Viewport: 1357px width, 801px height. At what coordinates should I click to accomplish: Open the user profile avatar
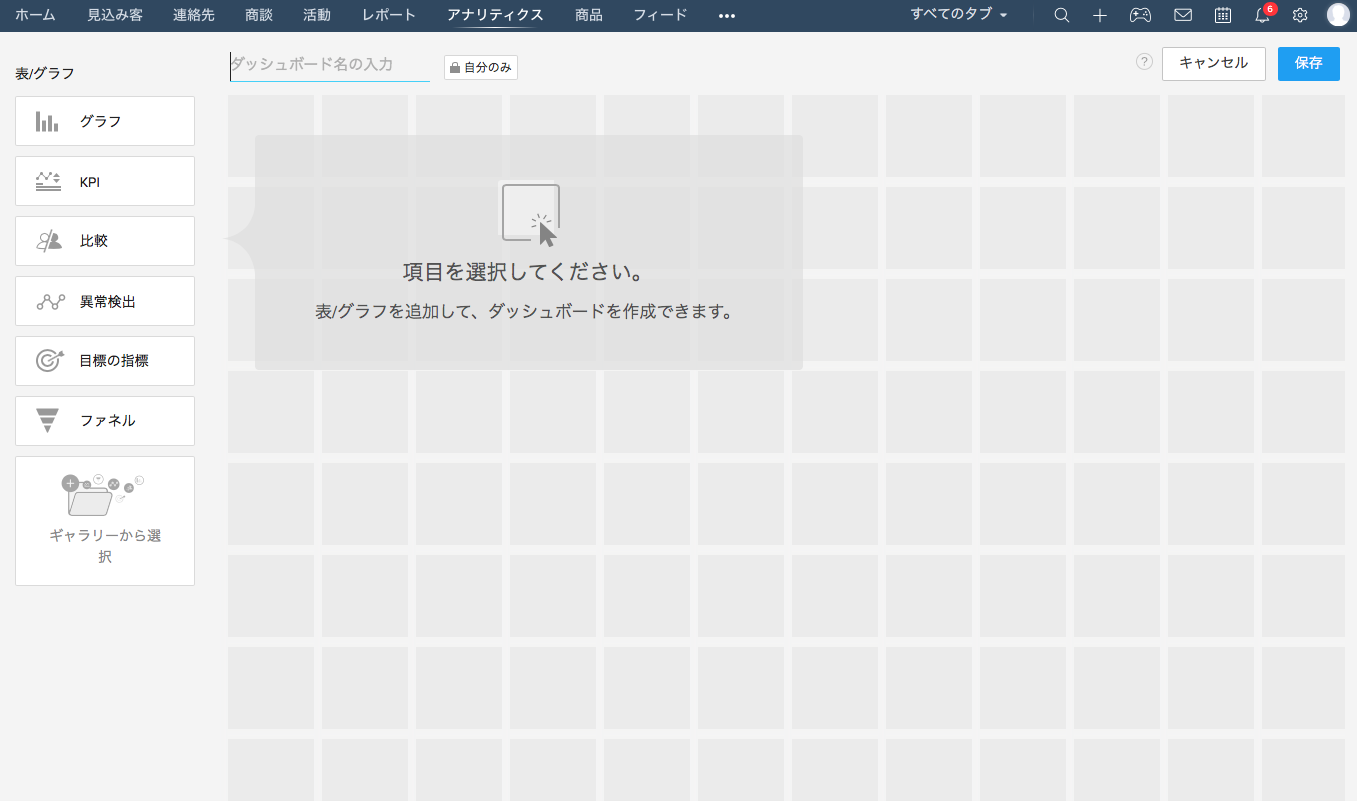pyautogui.click(x=1338, y=15)
